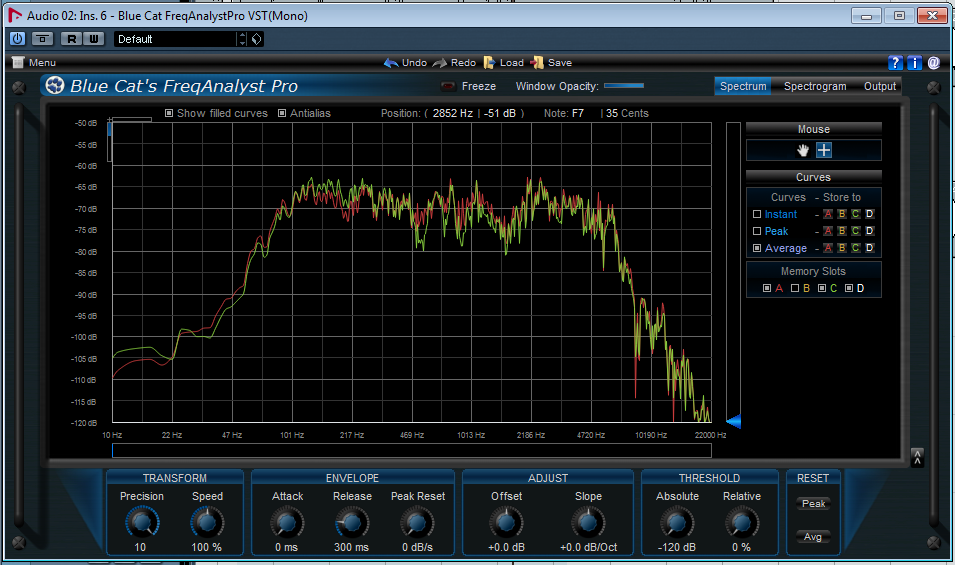Toggle the Freeze LED button
Viewport: 955px width, 565px height.
click(x=448, y=86)
